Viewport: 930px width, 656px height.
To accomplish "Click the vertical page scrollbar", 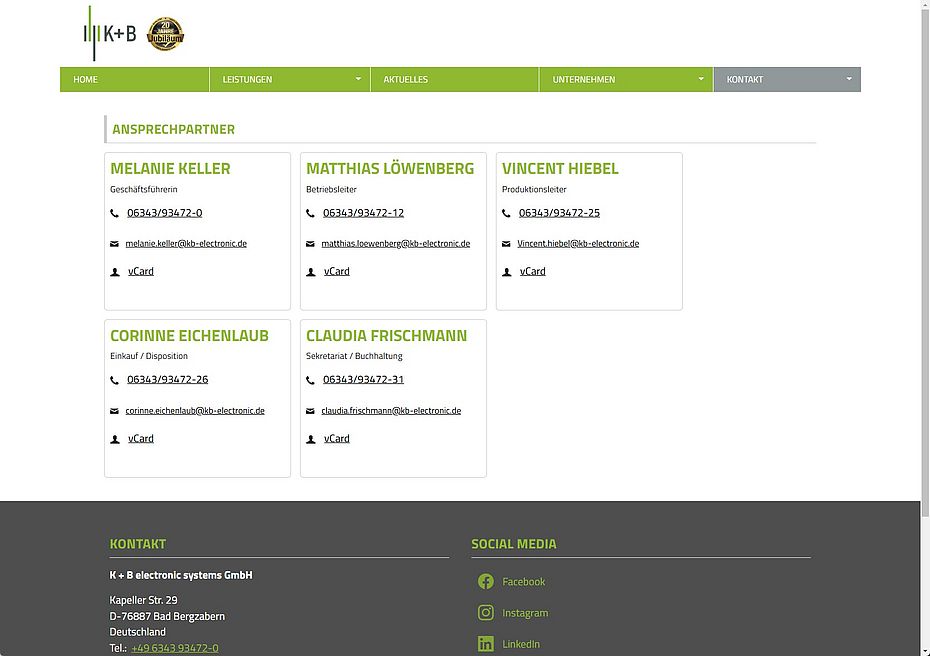I will click(924, 300).
